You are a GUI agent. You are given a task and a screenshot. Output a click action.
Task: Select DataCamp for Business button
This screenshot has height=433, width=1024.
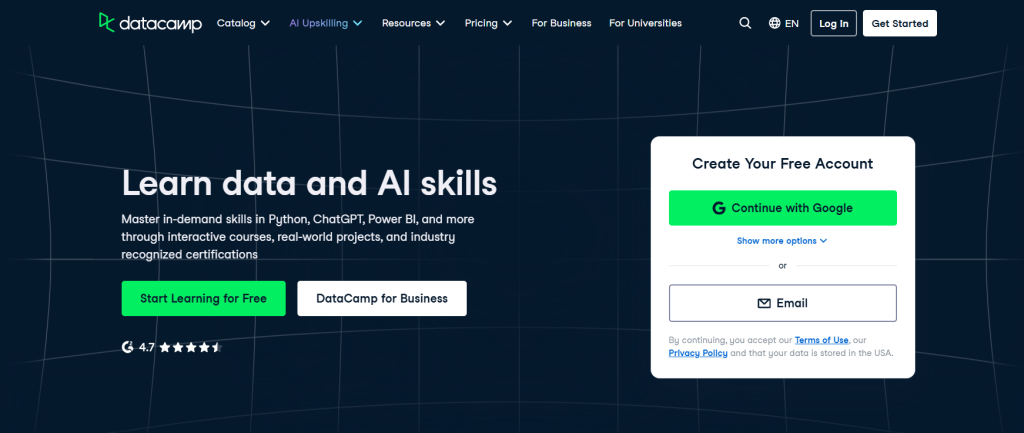click(x=381, y=298)
